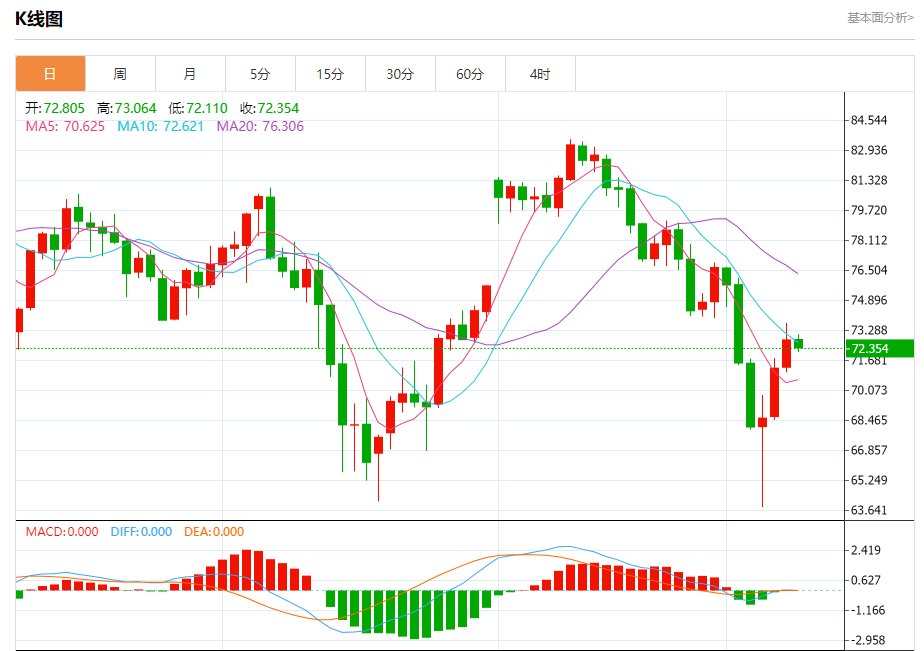Click the K线图 heading
The width and height of the screenshot is (924, 651).
click(x=39, y=19)
